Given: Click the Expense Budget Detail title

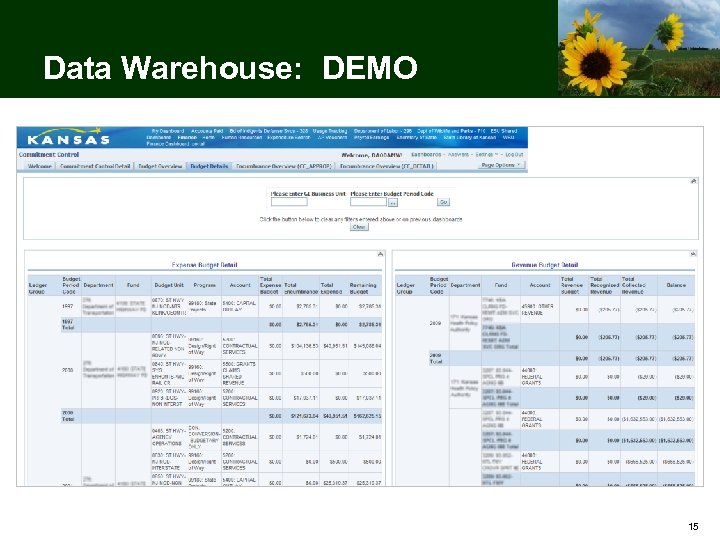Looking at the screenshot, I should pos(204,265).
